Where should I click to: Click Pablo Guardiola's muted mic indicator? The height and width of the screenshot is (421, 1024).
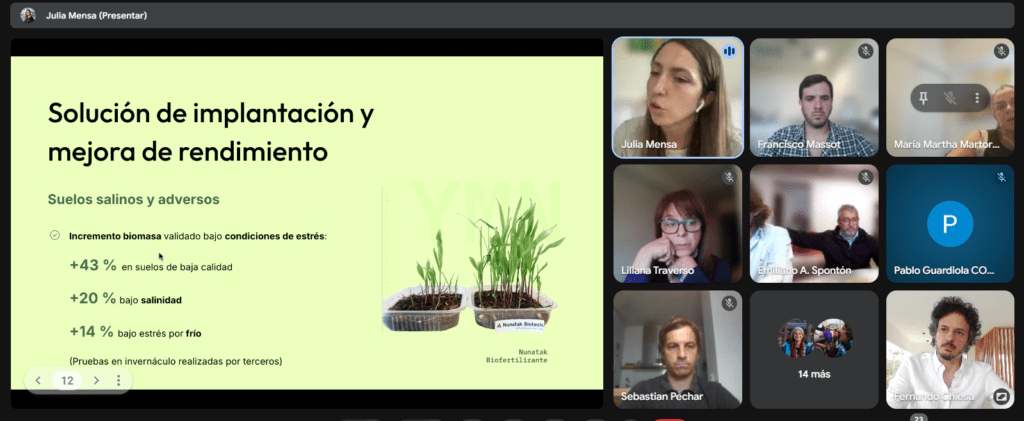pos(1001,177)
